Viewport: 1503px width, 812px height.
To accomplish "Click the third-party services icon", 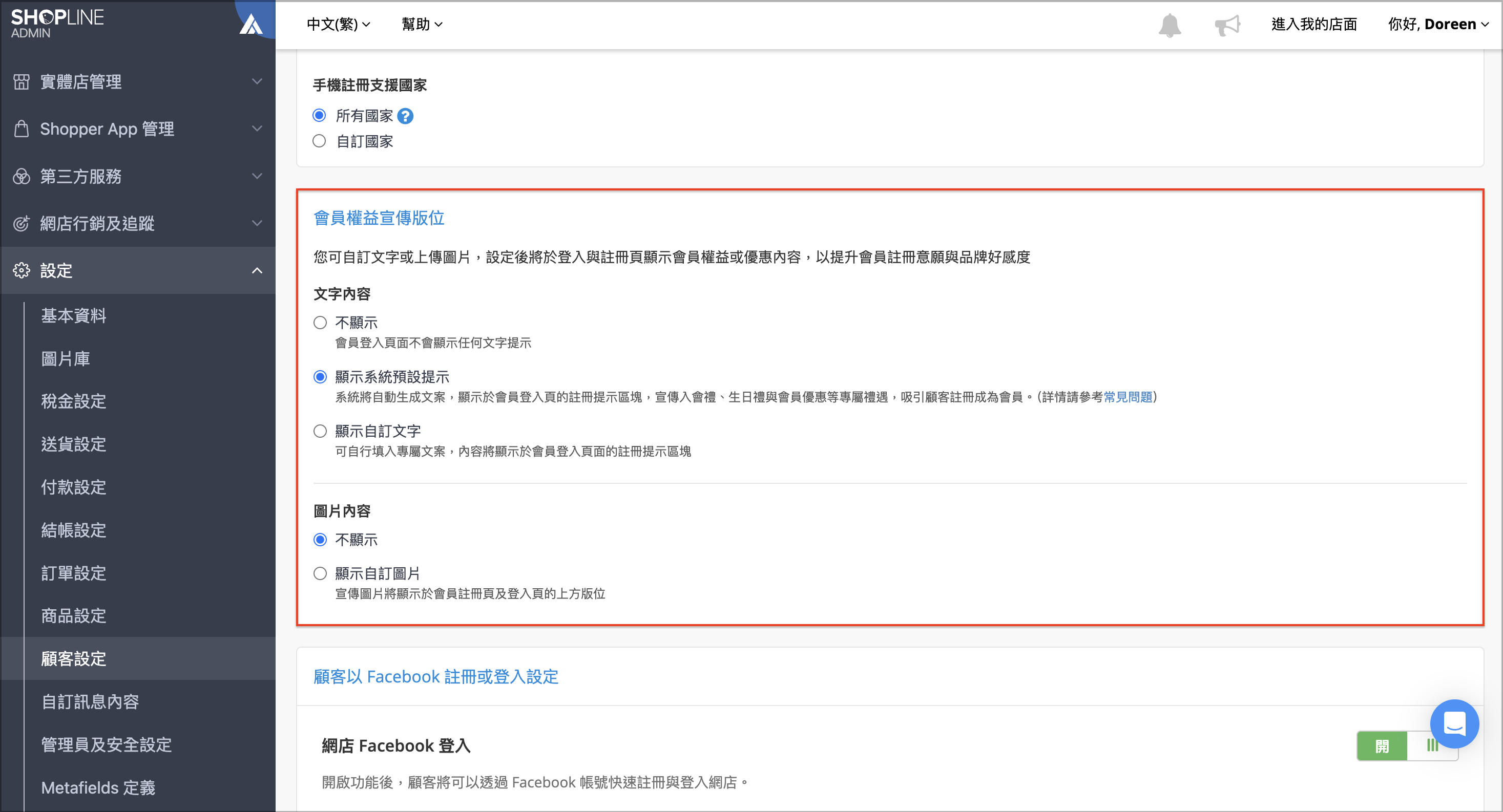I will (x=22, y=176).
